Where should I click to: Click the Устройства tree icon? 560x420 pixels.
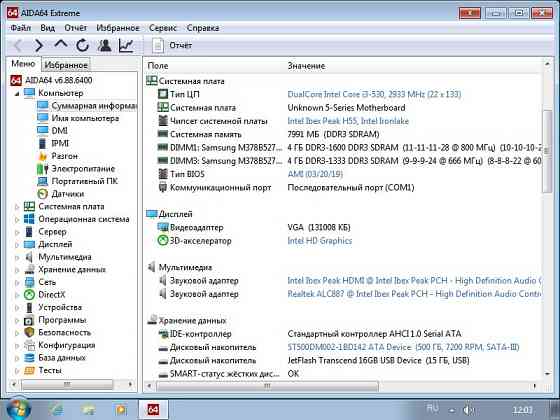click(x=29, y=308)
